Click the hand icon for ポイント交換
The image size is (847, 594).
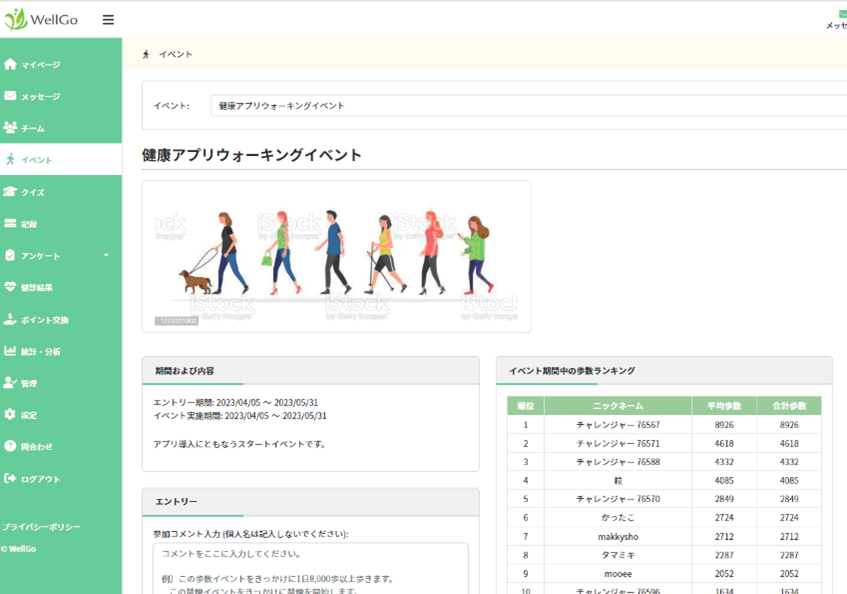(10, 319)
